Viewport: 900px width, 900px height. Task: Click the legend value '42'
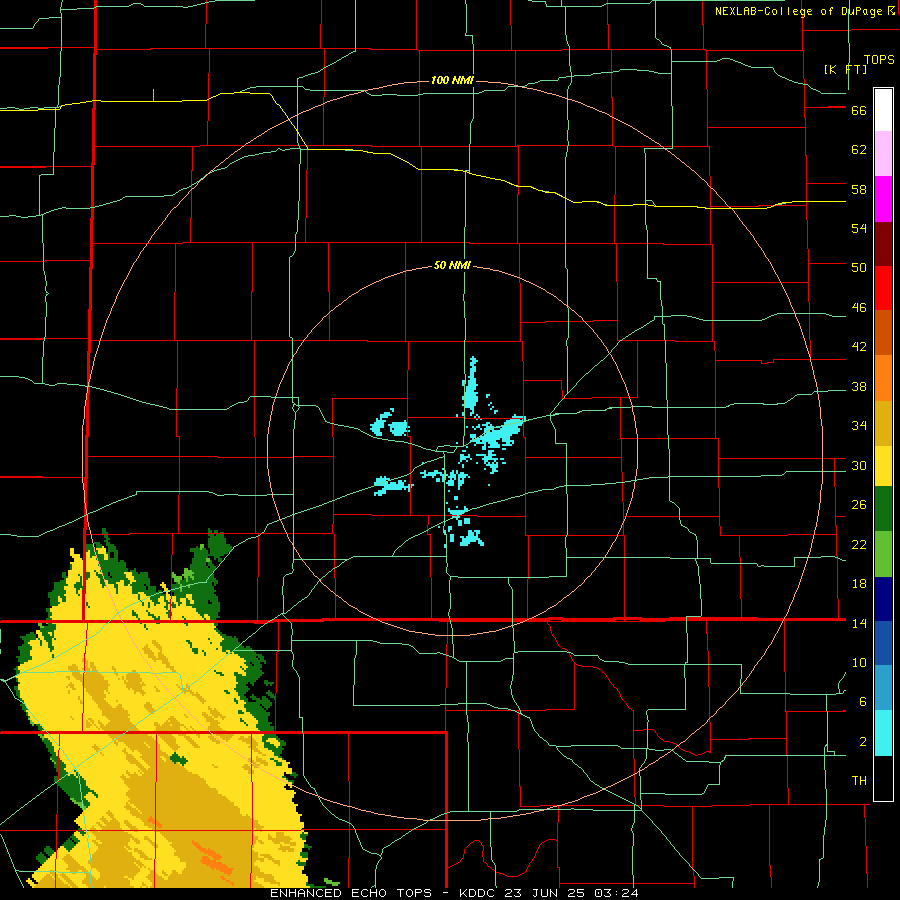pos(859,347)
